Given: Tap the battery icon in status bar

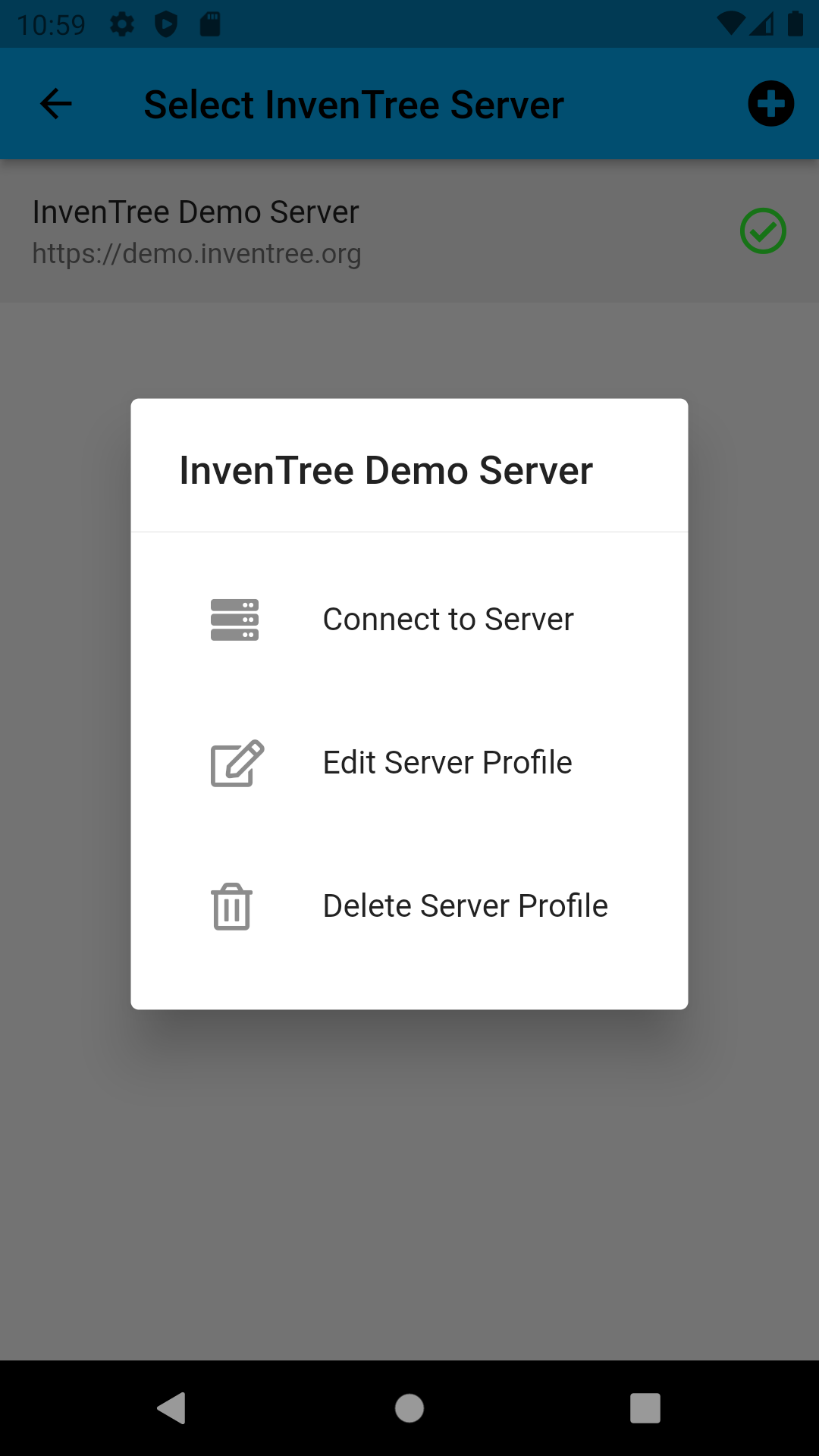Looking at the screenshot, I should (795, 24).
